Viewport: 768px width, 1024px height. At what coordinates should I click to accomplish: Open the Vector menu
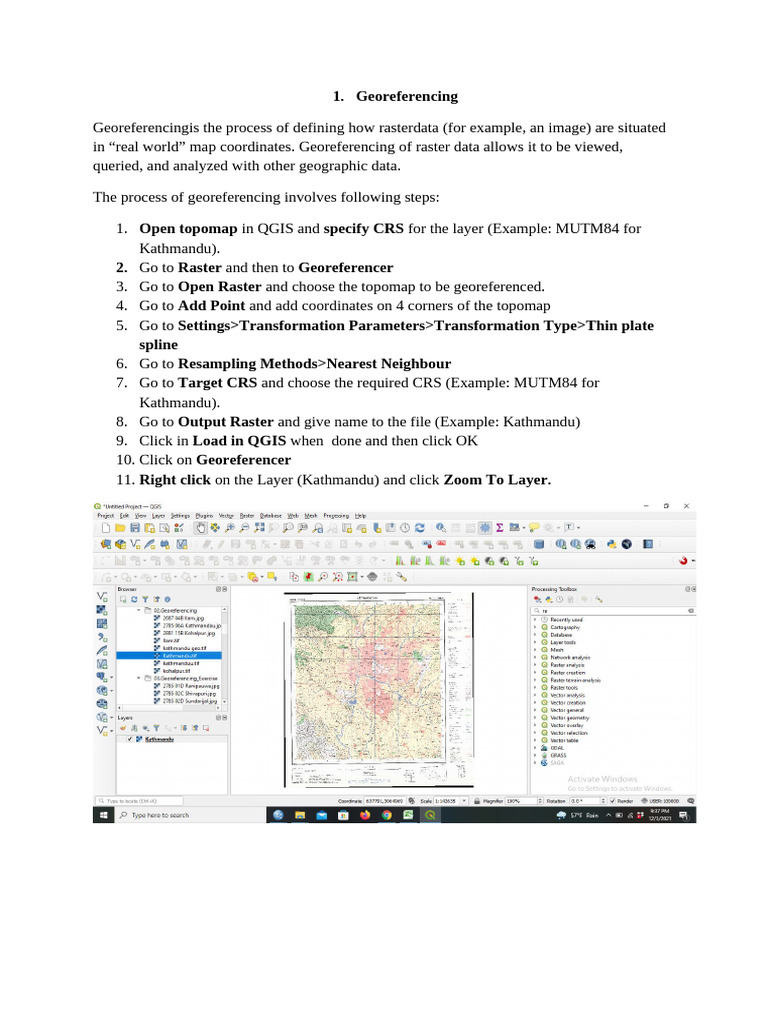pos(226,515)
